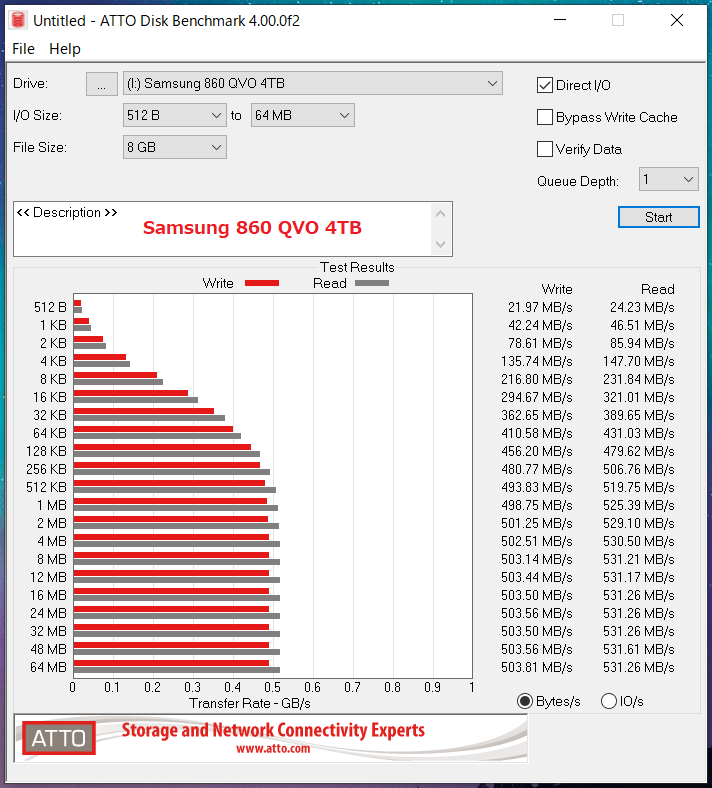
Task: Click the gray Read legend swatch
Action: pyautogui.click(x=372, y=283)
